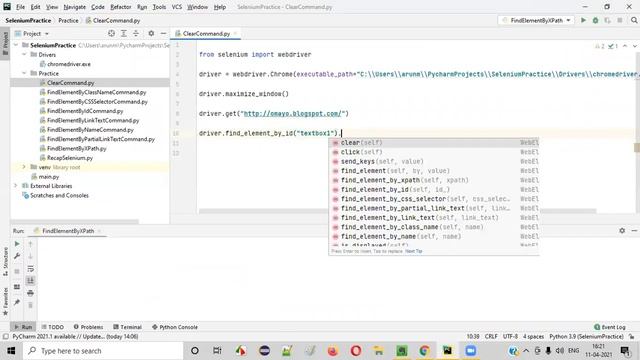
Task: Click the Windows Start button
Action: pyautogui.click(x=11, y=351)
